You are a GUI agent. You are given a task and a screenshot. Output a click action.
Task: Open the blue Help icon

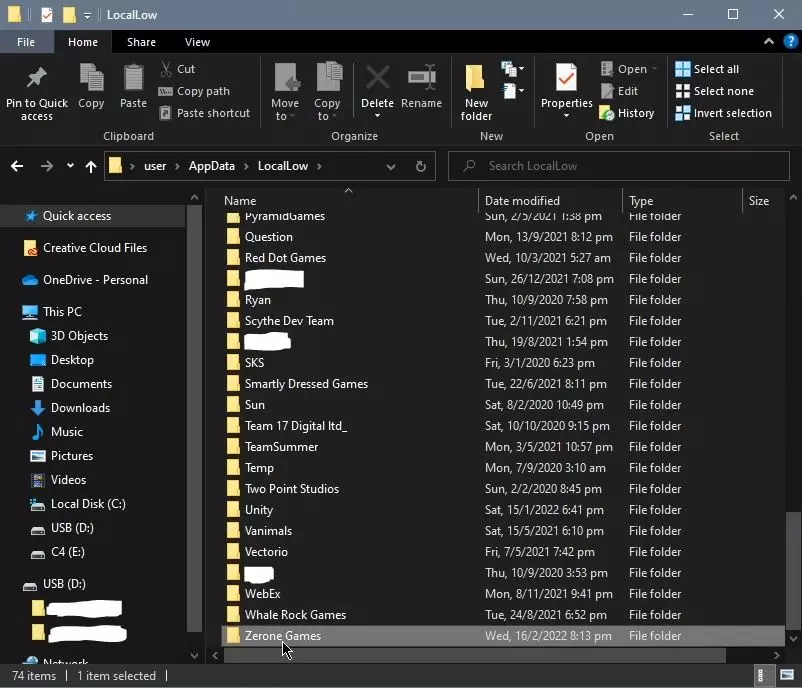791,41
